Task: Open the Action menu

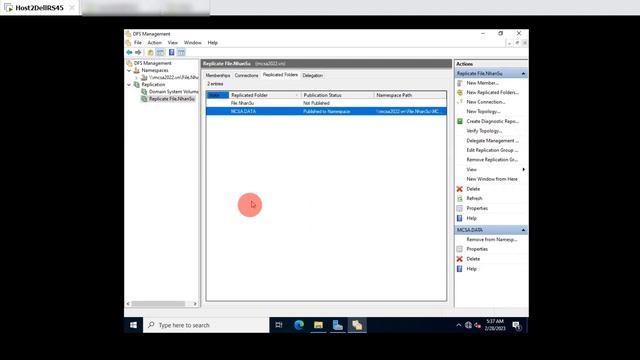Action: click(154, 42)
